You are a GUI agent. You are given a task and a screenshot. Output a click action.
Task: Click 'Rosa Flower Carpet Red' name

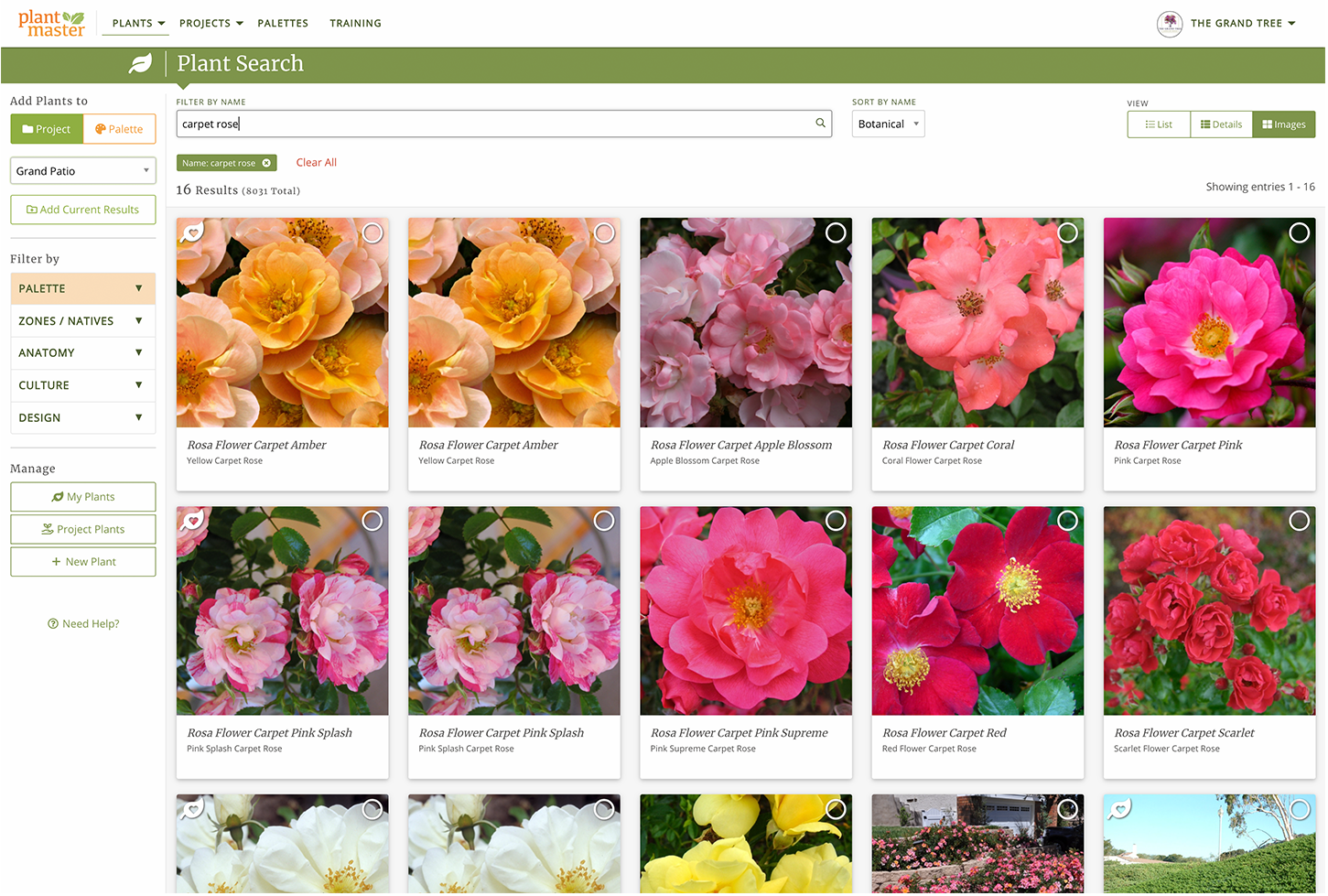[945, 733]
